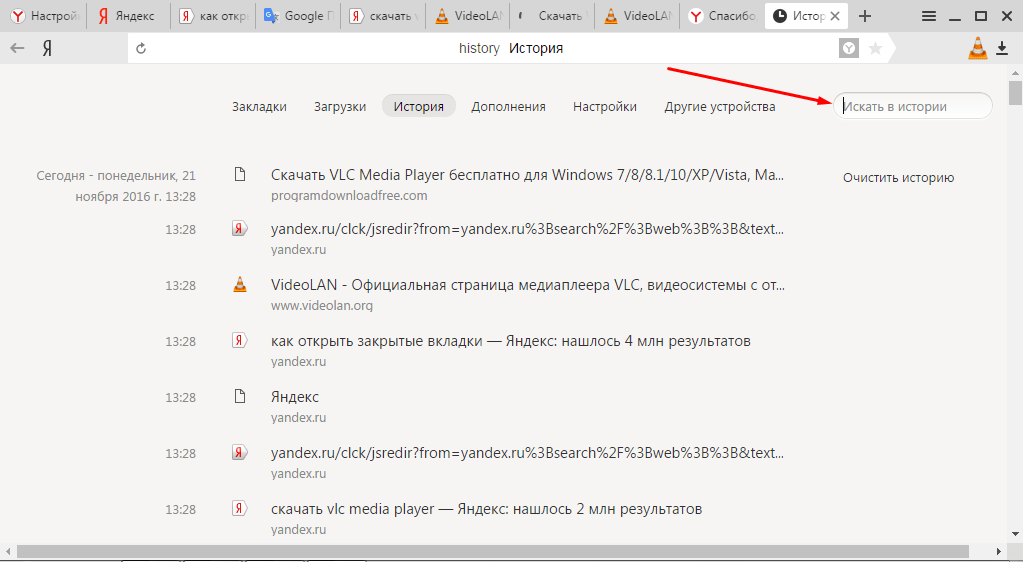The height and width of the screenshot is (562, 1023).
Task: Click the bookmark star in the address bar
Action: tap(875, 48)
